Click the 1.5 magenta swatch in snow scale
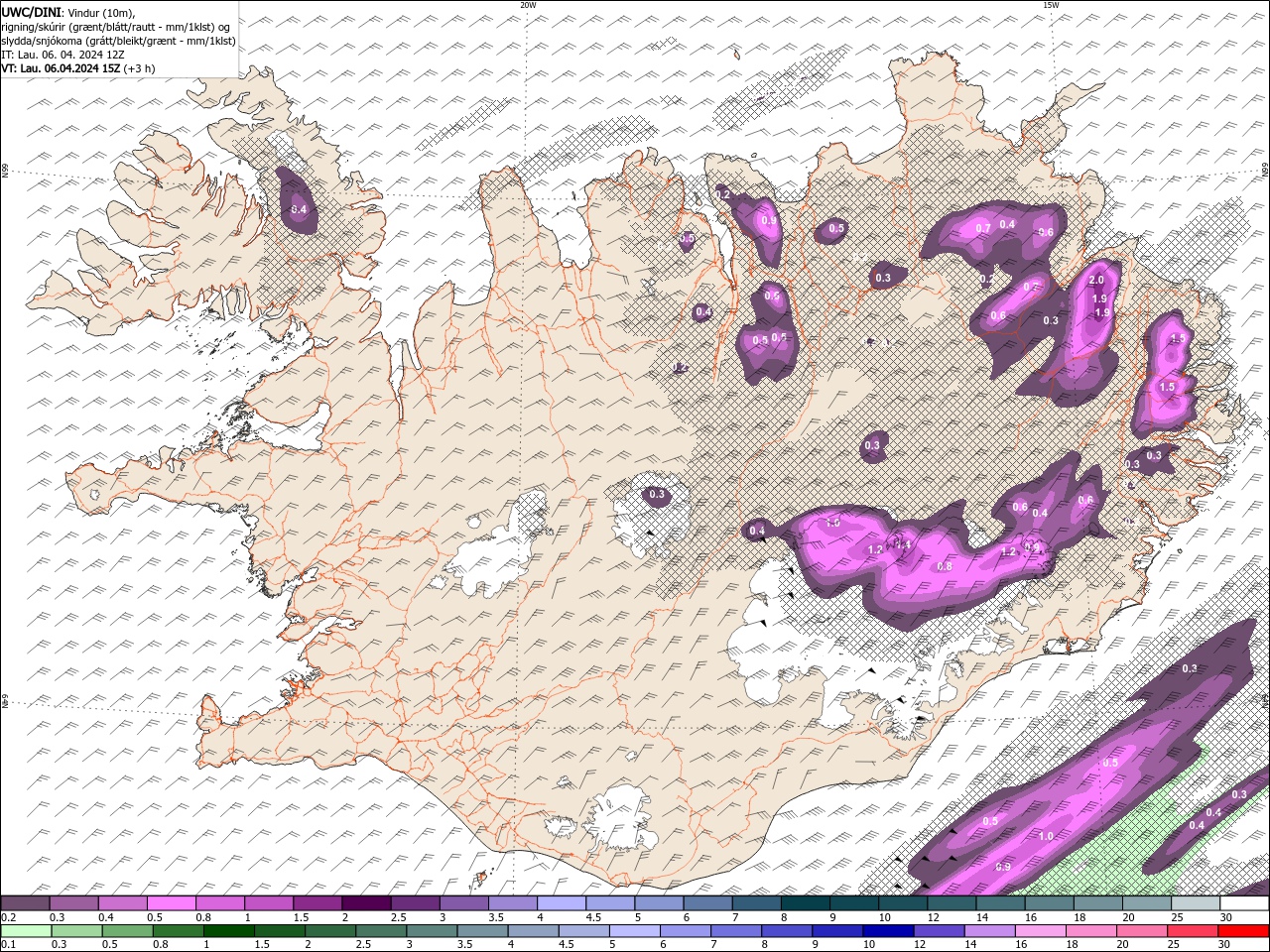Image resolution: width=1270 pixels, height=952 pixels. point(317,903)
